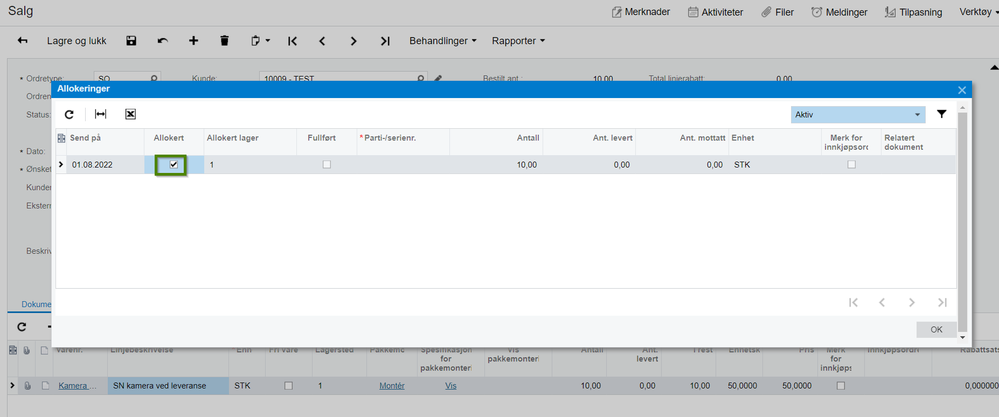Viewport: 999px width, 417px height.
Task: Go to next page in Allokeringer pager
Action: pos(912,302)
